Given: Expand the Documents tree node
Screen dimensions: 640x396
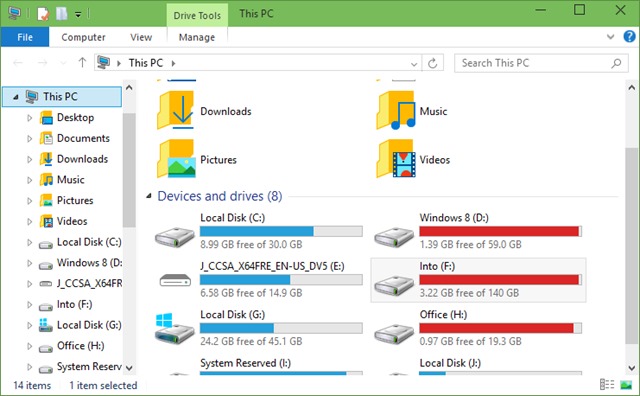Looking at the screenshot, I should click(x=29, y=139).
